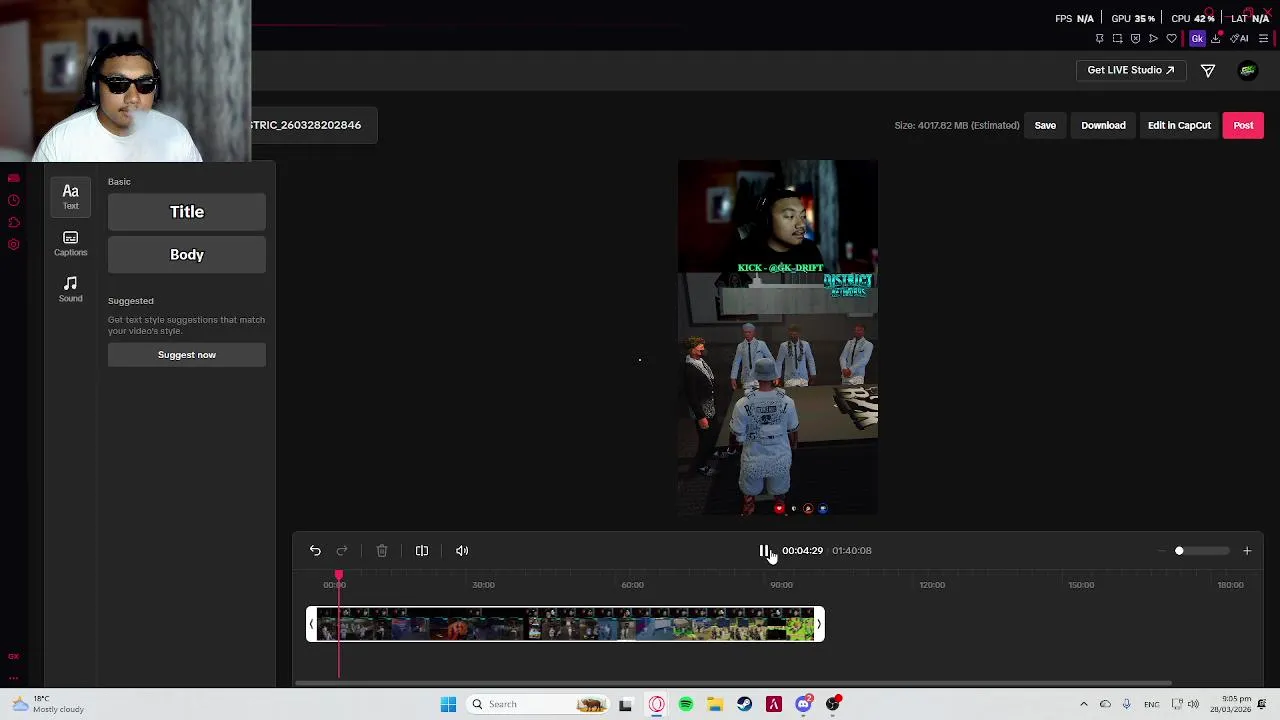Click the left trim handle of the clip
The image size is (1280, 720).
click(x=311, y=625)
